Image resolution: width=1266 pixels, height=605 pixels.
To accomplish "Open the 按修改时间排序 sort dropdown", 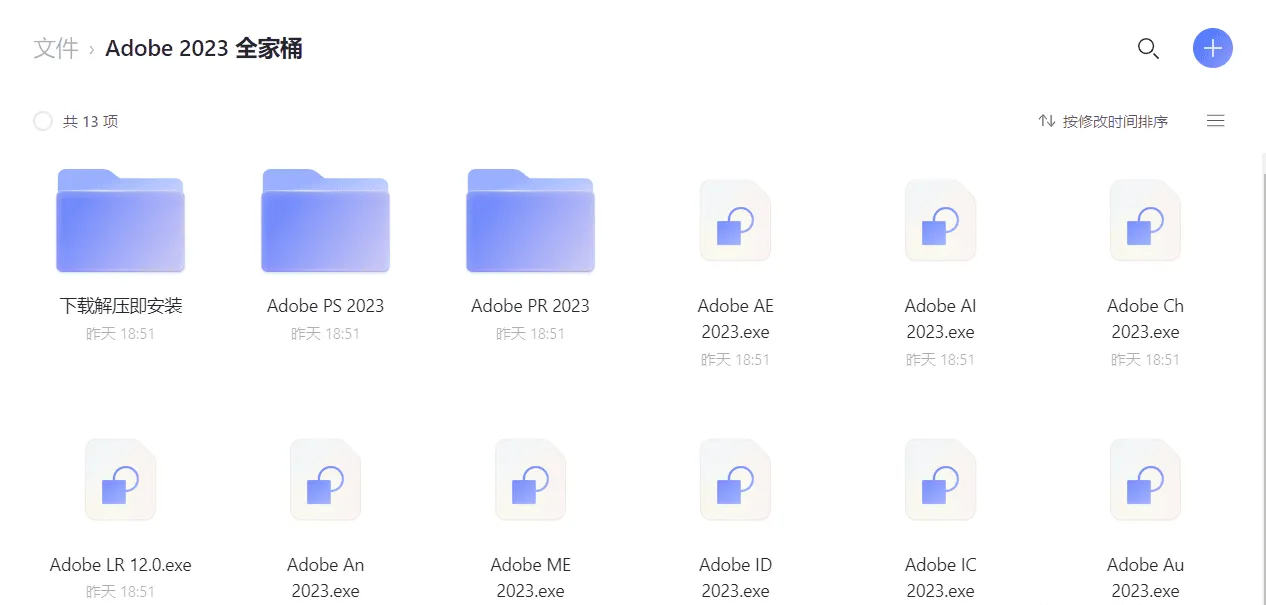I will pos(1103,121).
